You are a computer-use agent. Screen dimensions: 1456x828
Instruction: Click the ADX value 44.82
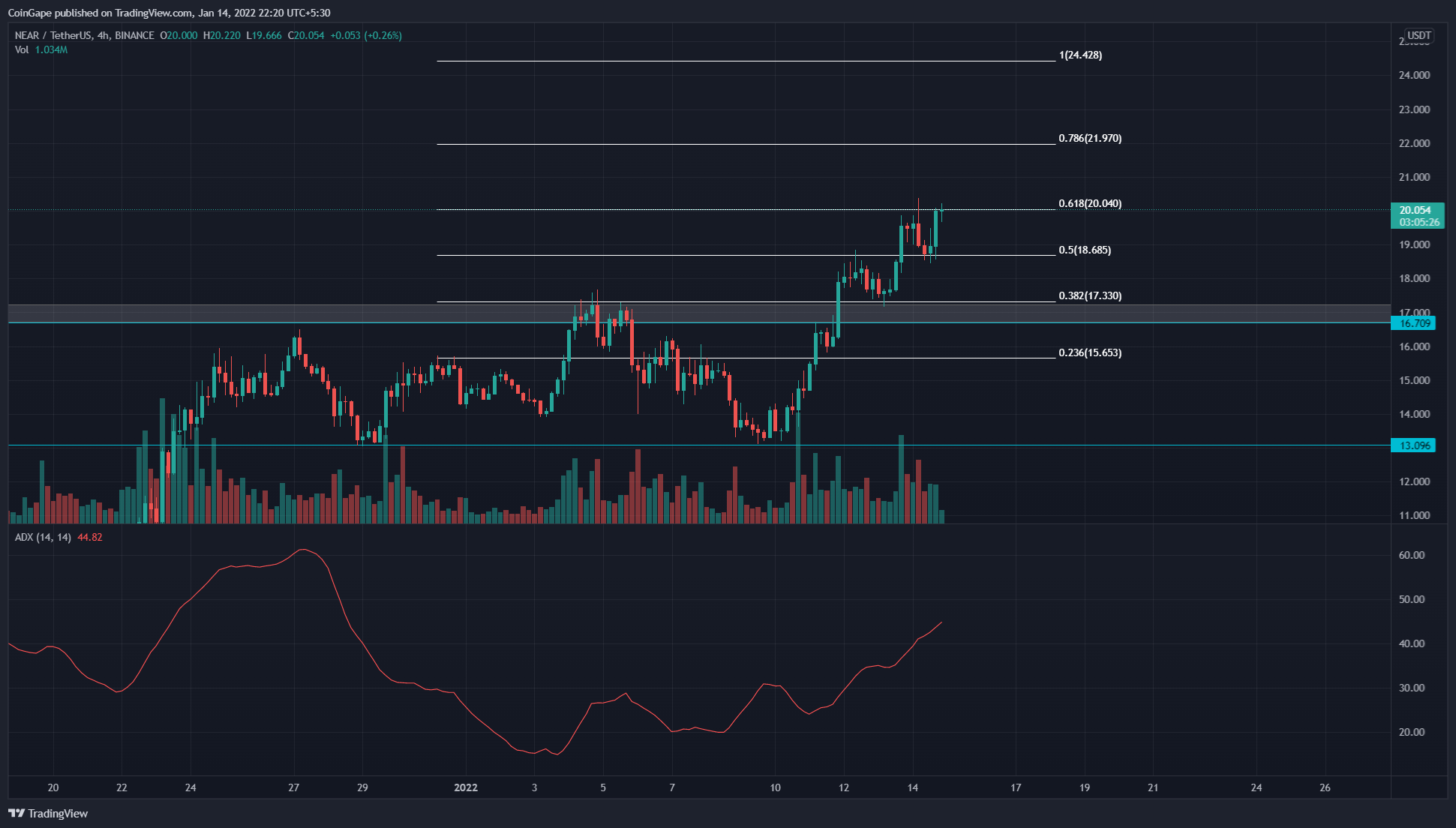coord(90,537)
